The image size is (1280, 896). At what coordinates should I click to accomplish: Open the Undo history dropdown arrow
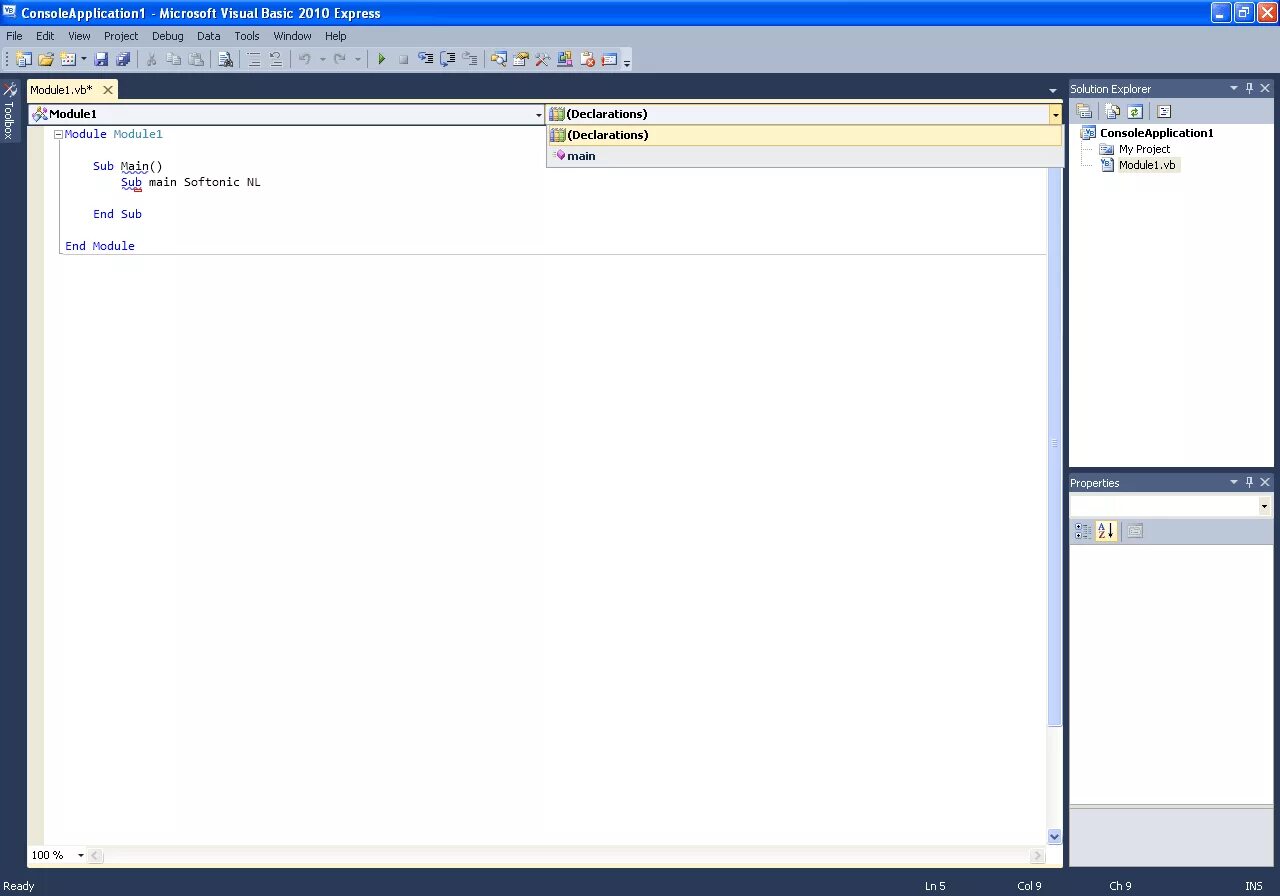pyautogui.click(x=322, y=59)
